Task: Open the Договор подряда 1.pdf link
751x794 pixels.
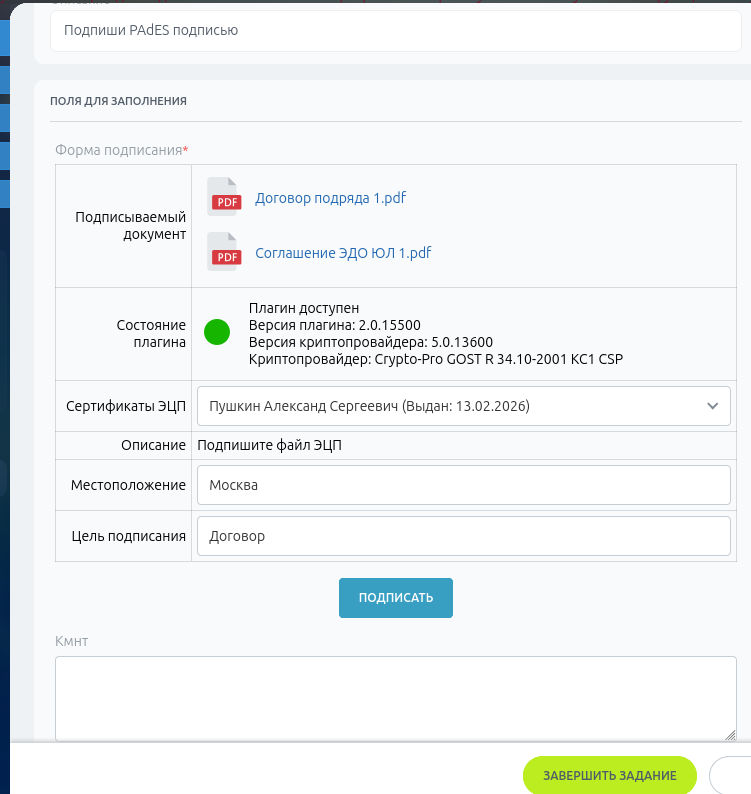Action: click(x=330, y=198)
